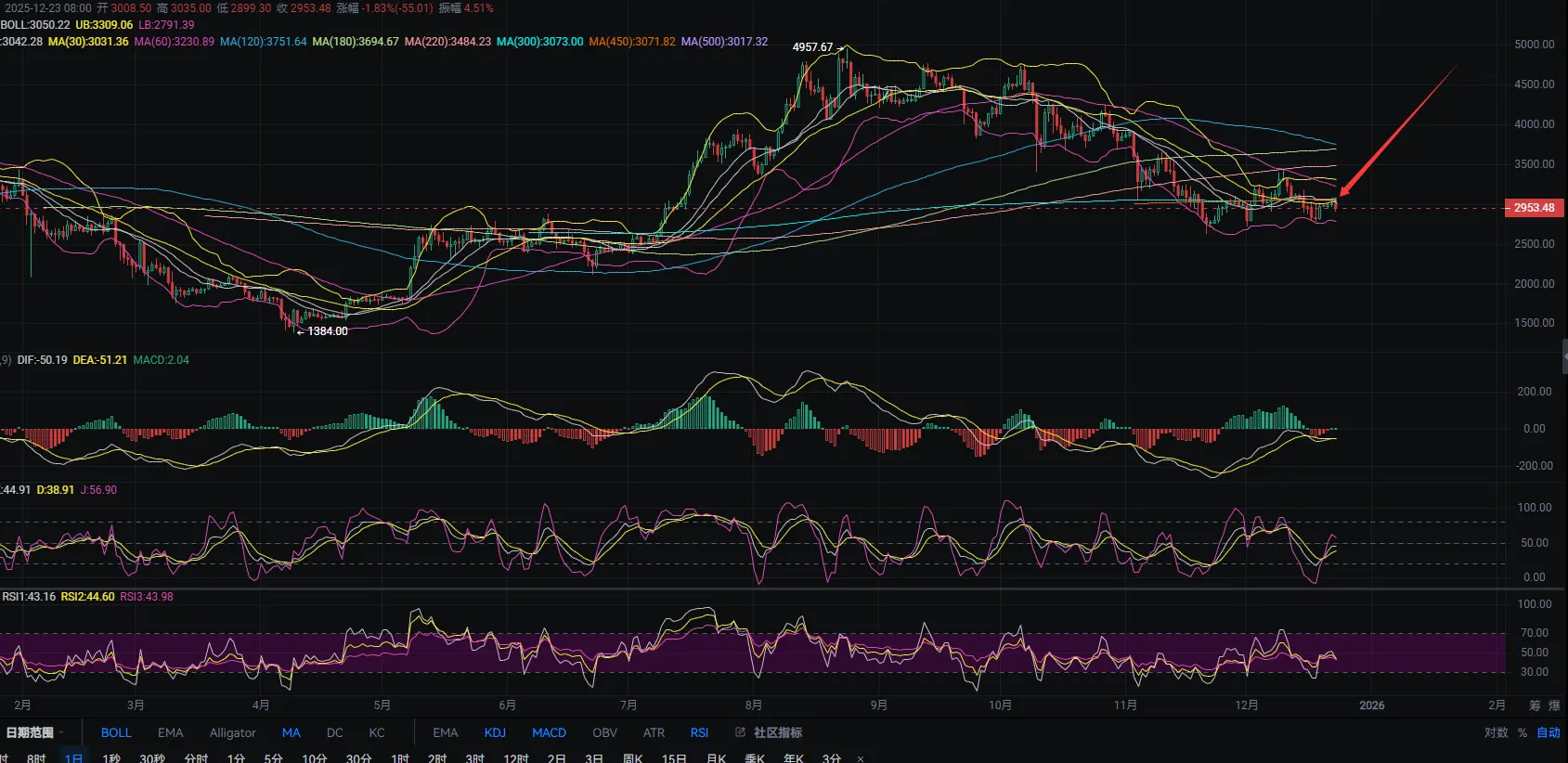Switch to the 分时 time-sharing view
Viewport: 1568px width, 763px height.
tap(196, 757)
